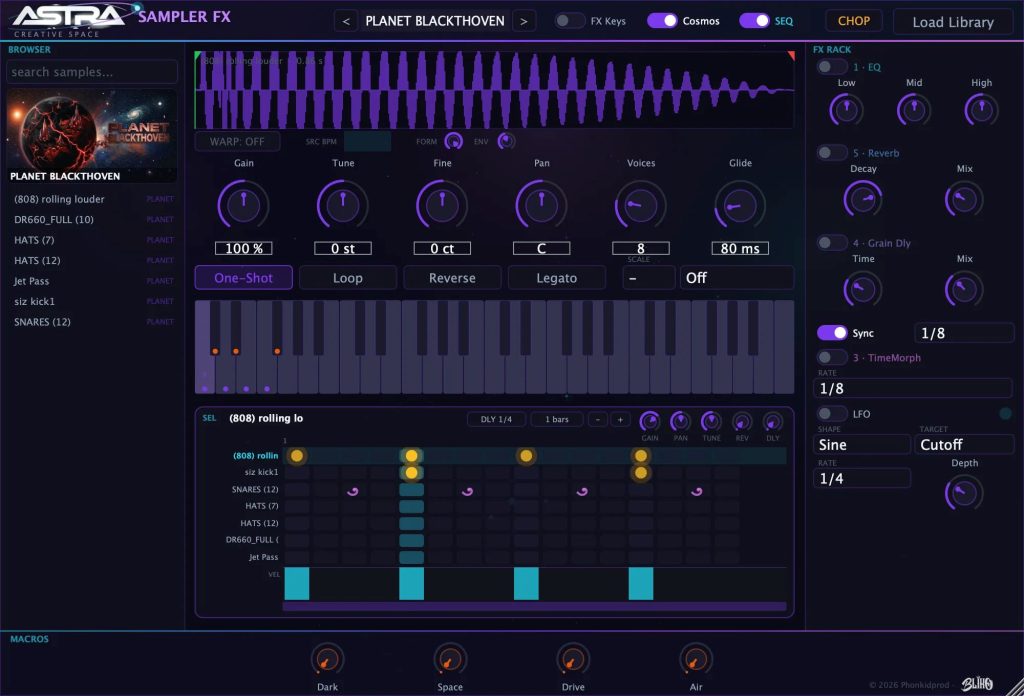Click the FORM small knob
The width and height of the screenshot is (1024, 696).
(x=453, y=141)
